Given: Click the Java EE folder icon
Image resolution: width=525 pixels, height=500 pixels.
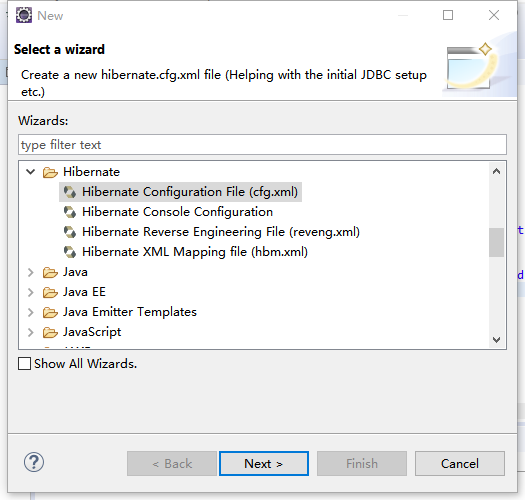Looking at the screenshot, I should coord(50,292).
